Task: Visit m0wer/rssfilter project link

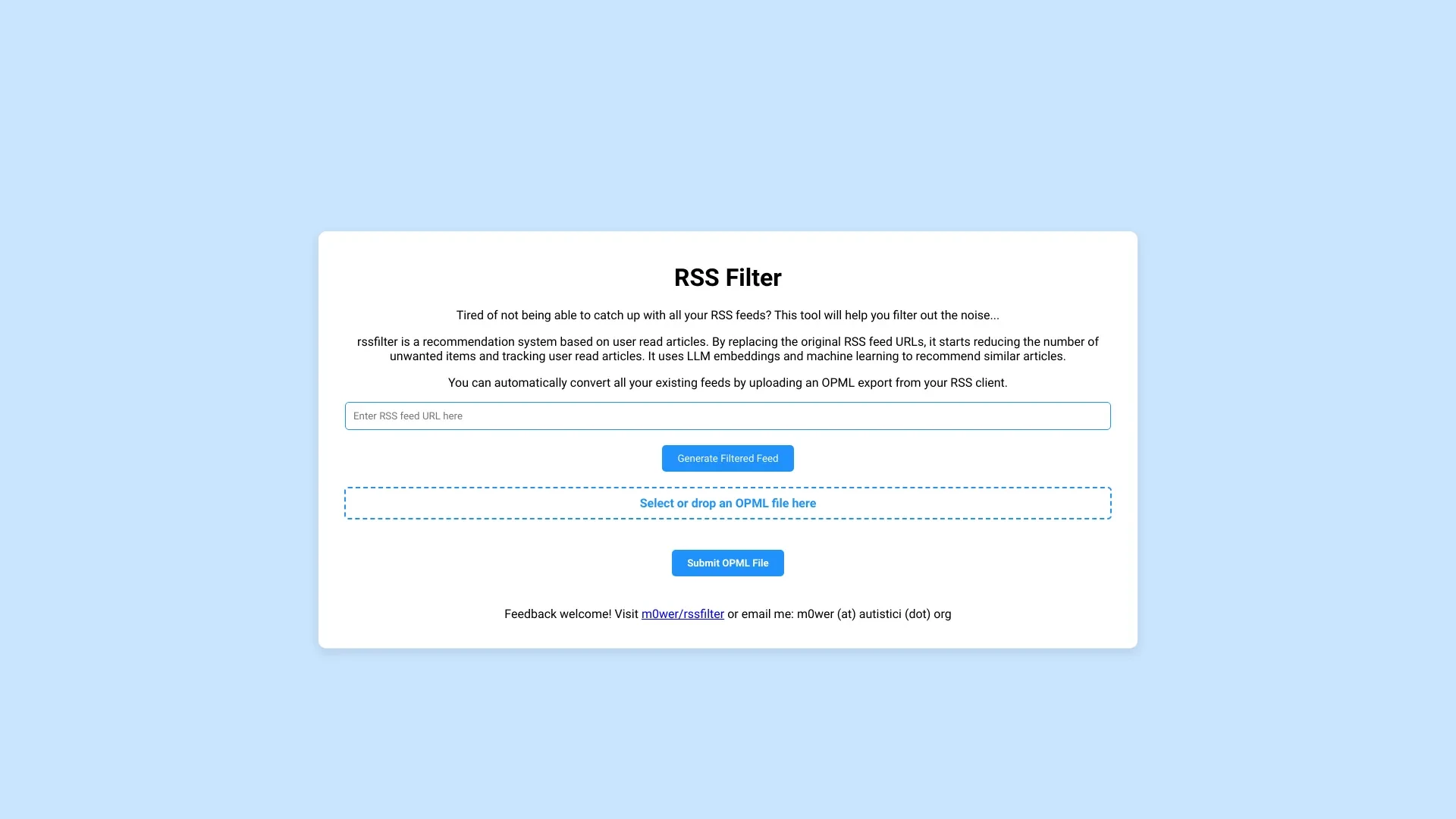Action: [683, 613]
